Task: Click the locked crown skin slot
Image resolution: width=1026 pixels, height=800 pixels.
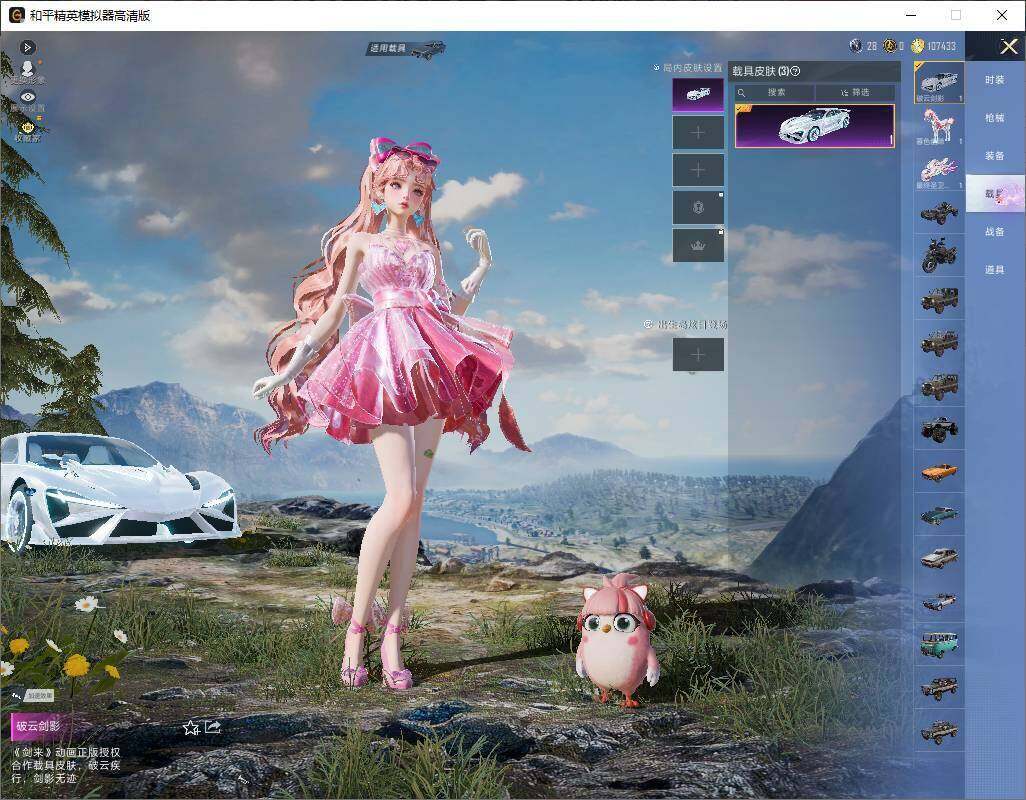Action: tap(698, 245)
